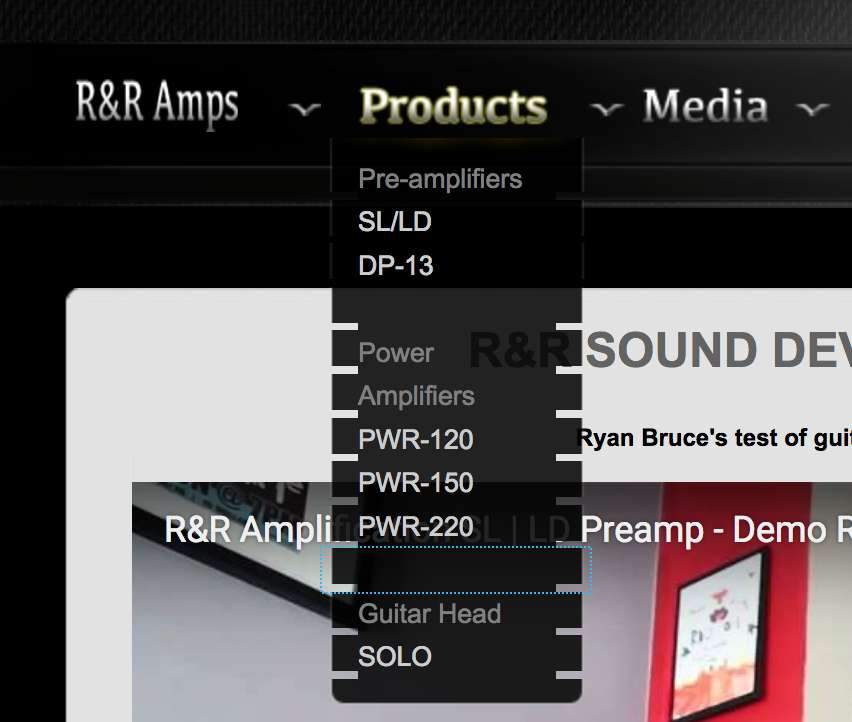Choose PWR-150 power amplifier
This screenshot has height=722, width=852.
tap(416, 482)
